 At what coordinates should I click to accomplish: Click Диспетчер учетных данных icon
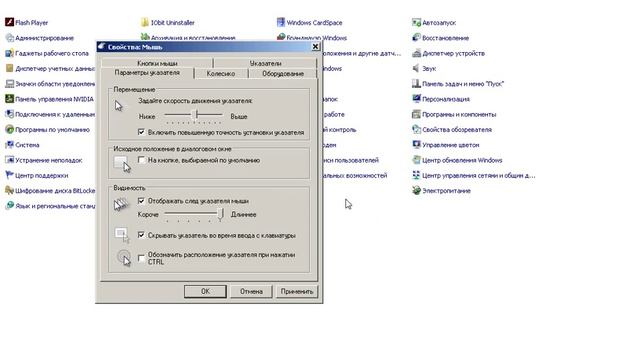coord(9,69)
